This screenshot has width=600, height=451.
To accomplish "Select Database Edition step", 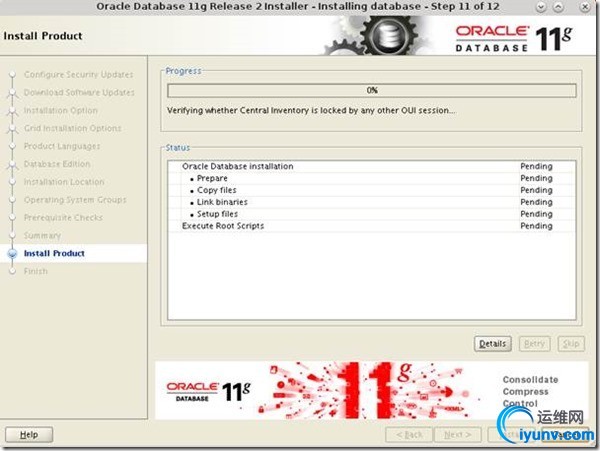I will (x=57, y=164).
